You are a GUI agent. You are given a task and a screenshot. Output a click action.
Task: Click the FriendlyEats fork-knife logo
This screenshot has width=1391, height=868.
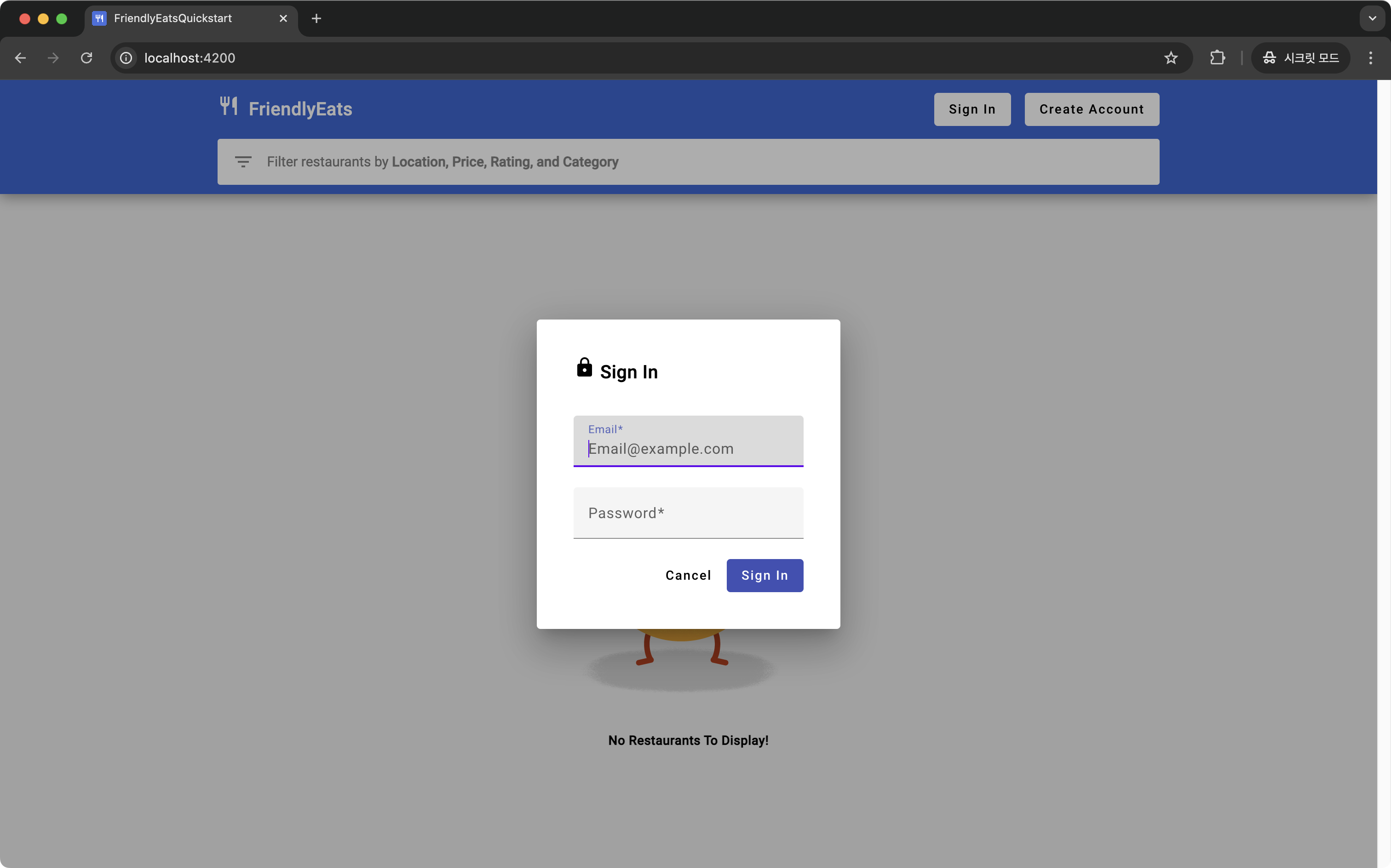tap(229, 107)
